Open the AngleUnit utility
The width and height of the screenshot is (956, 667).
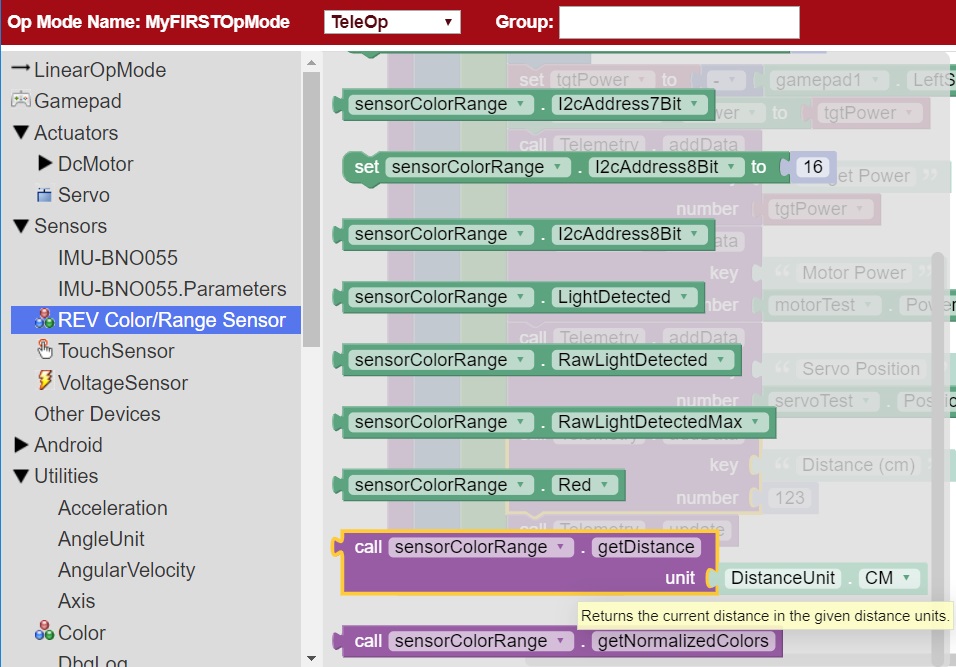tap(100, 539)
